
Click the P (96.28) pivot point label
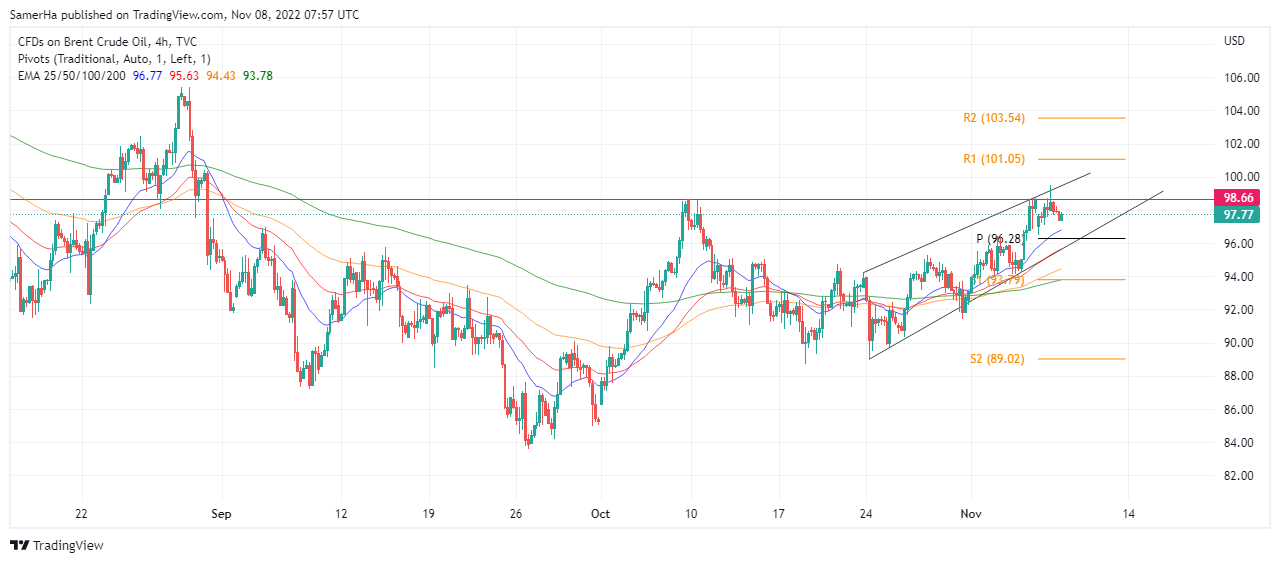pyautogui.click(x=999, y=239)
